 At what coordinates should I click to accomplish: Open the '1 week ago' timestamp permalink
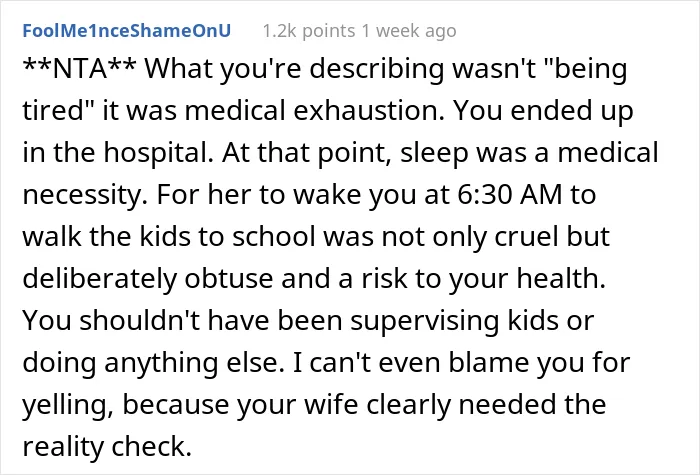[x=409, y=31]
